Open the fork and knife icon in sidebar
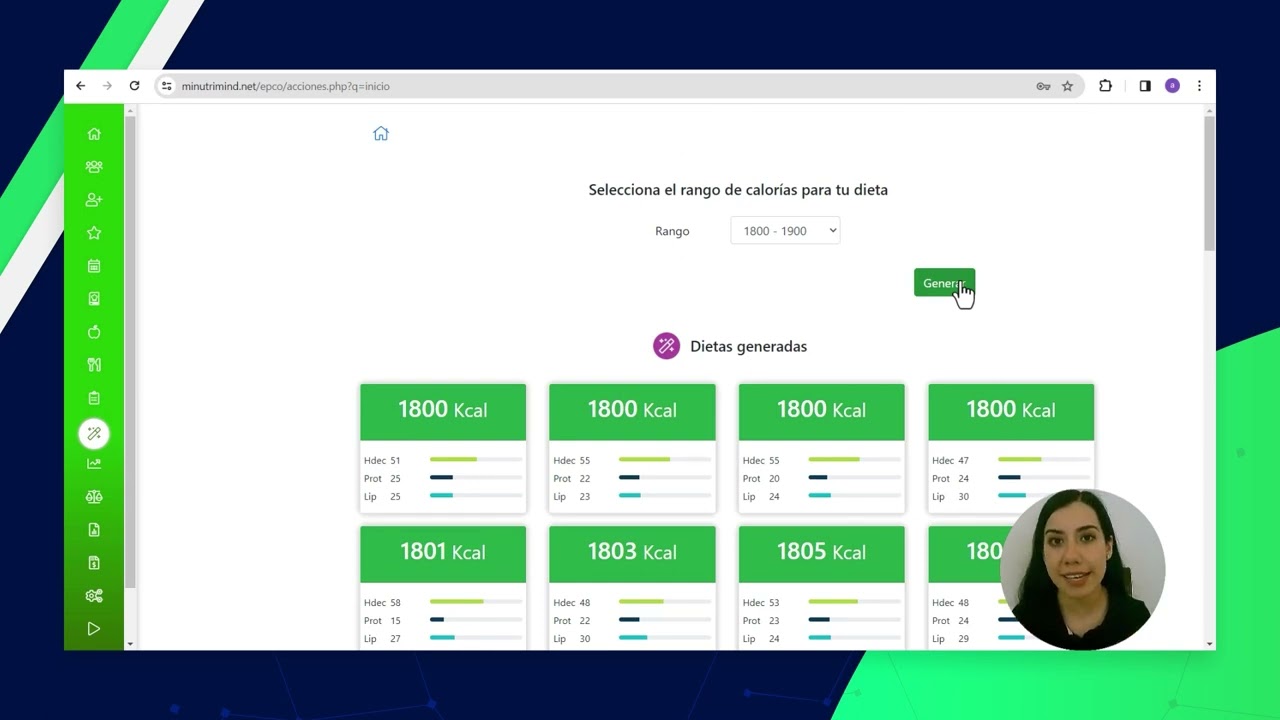 point(94,365)
